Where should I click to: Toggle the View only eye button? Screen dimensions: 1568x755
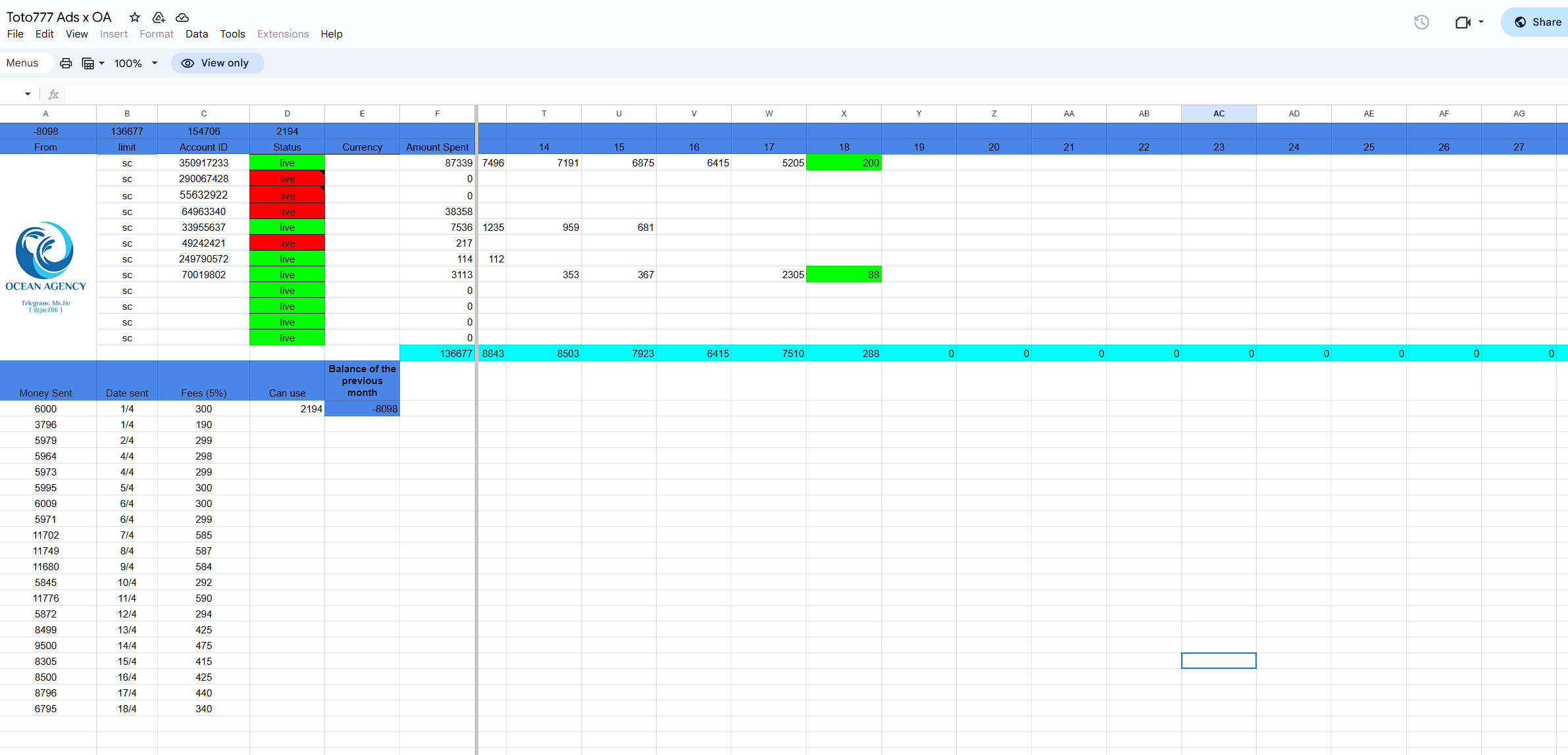pos(217,63)
